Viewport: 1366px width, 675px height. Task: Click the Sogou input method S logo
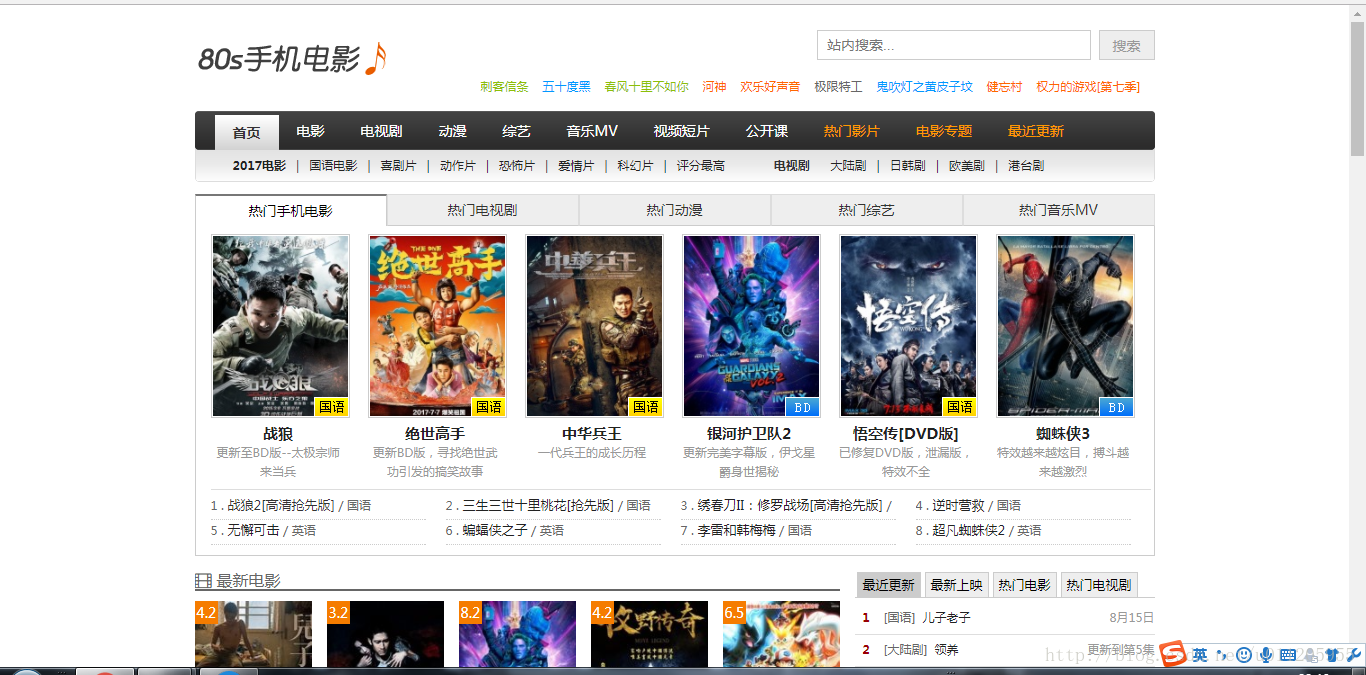coord(1172,654)
